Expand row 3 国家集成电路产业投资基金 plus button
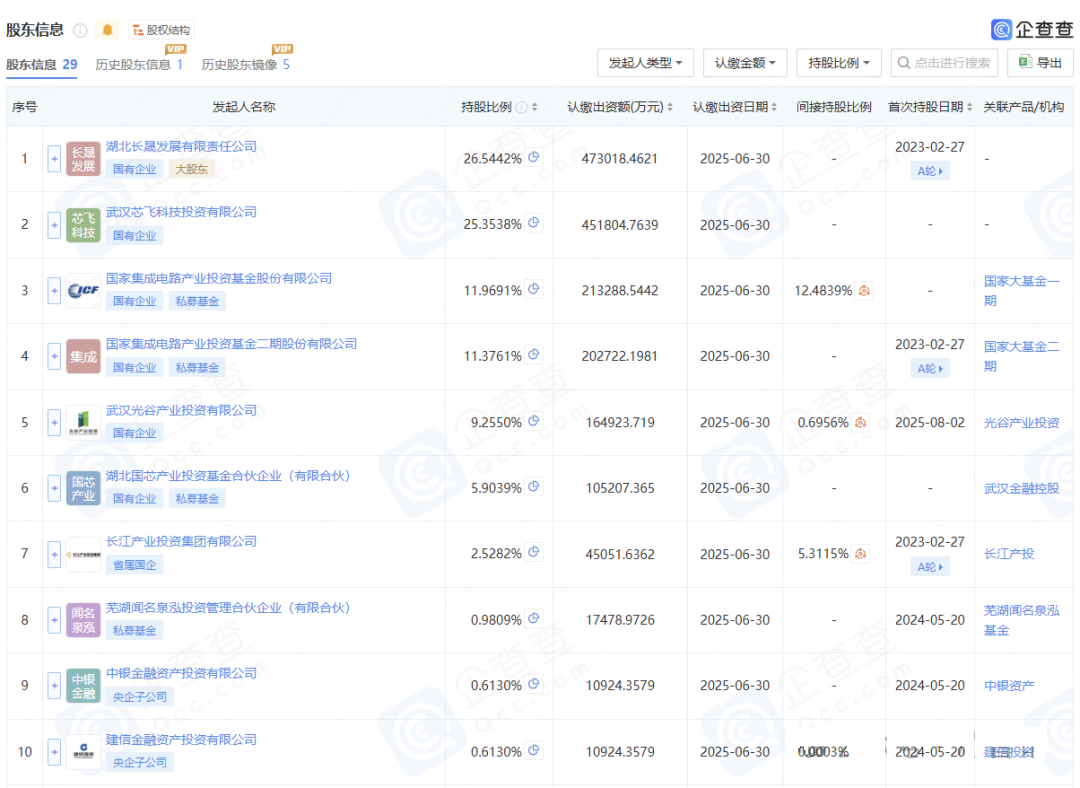The width and height of the screenshot is (1080, 788). (54, 291)
